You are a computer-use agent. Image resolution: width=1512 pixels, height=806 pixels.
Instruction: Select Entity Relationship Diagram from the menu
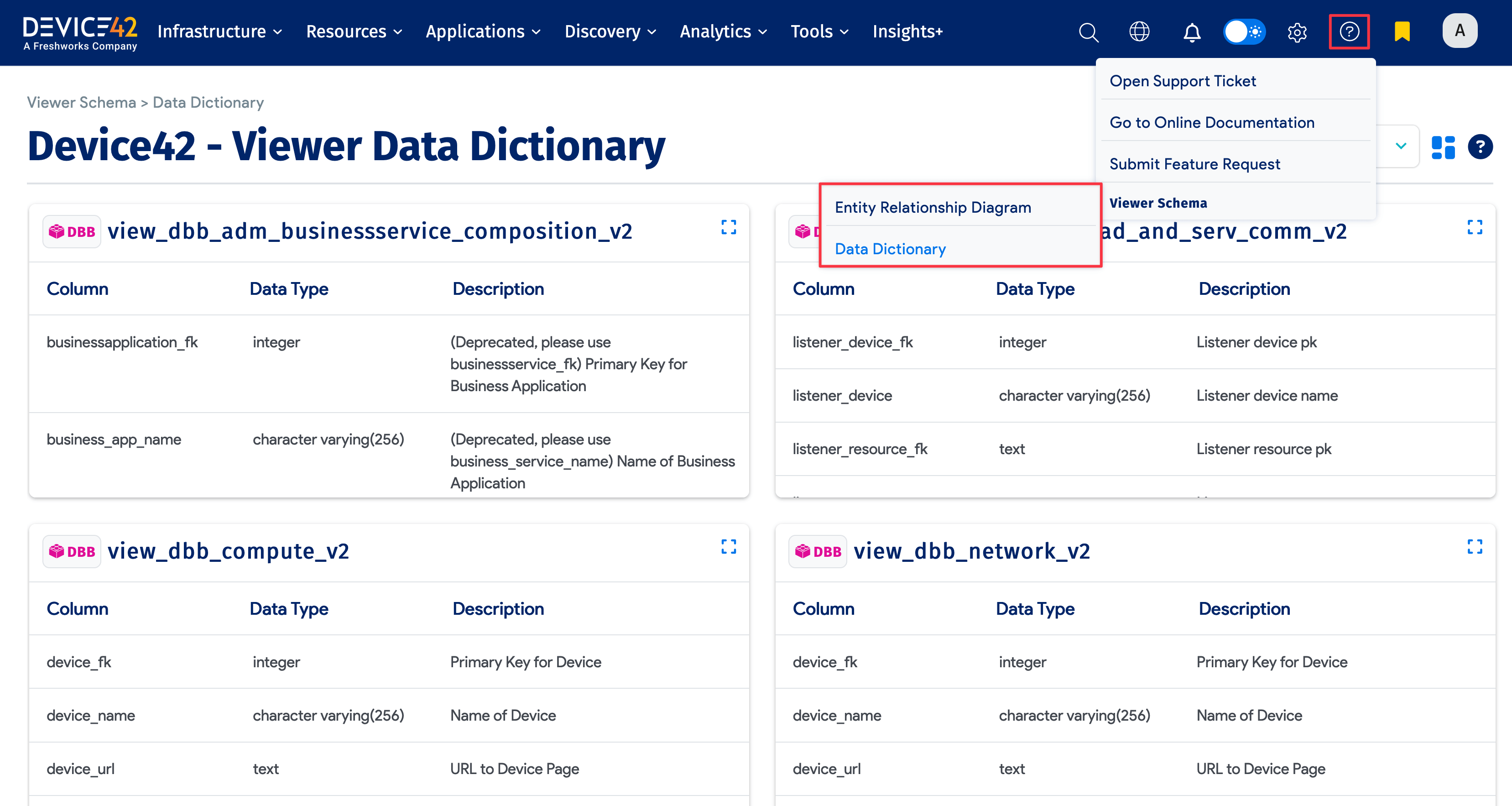coord(933,207)
